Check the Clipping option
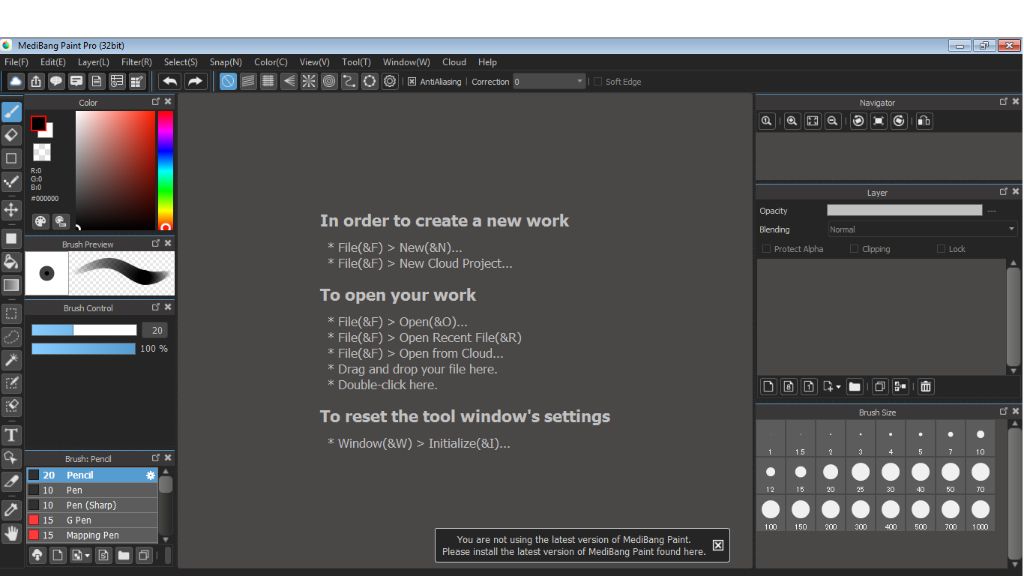1024x576 pixels. click(x=854, y=249)
